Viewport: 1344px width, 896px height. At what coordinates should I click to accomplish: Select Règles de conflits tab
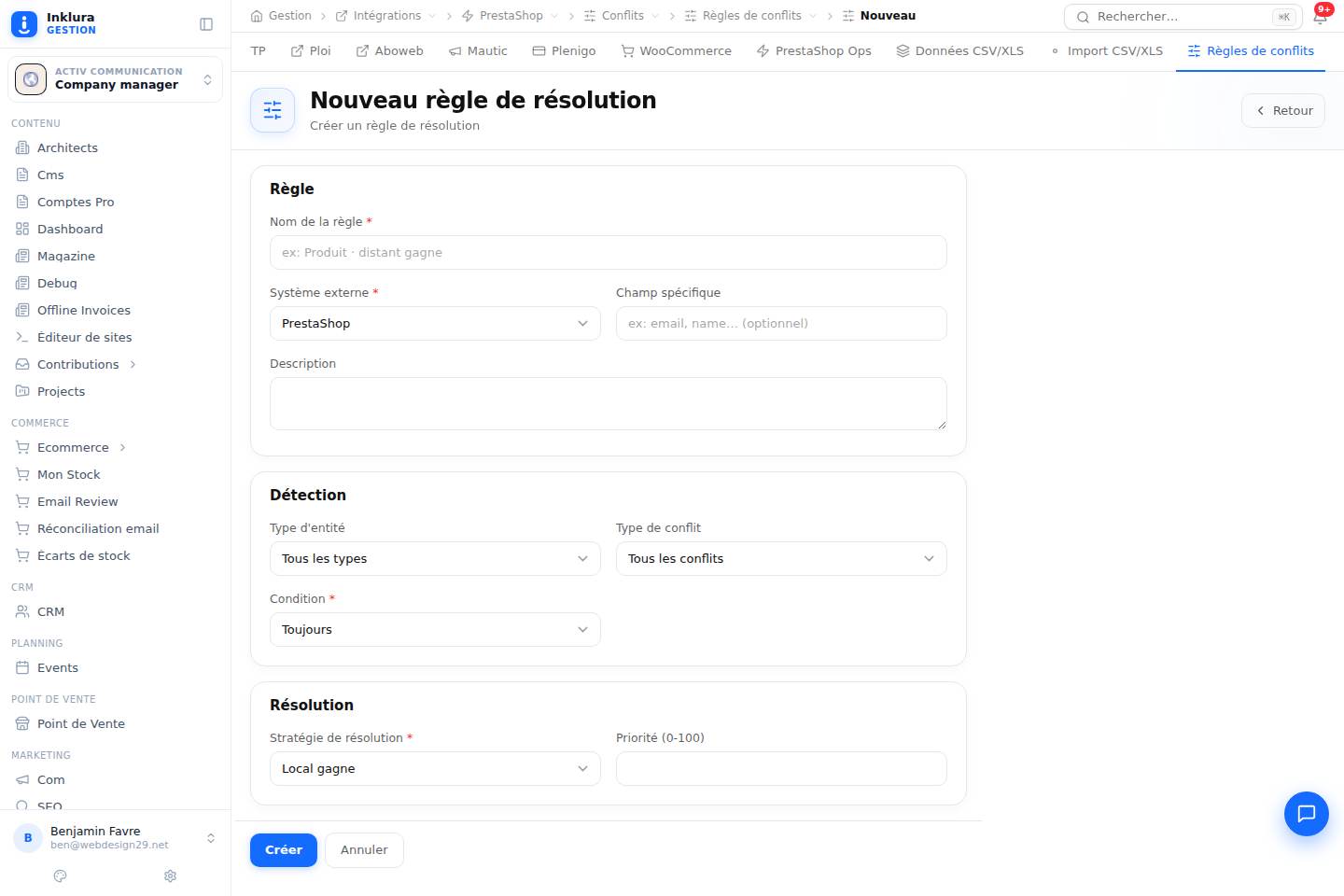coord(1251,51)
